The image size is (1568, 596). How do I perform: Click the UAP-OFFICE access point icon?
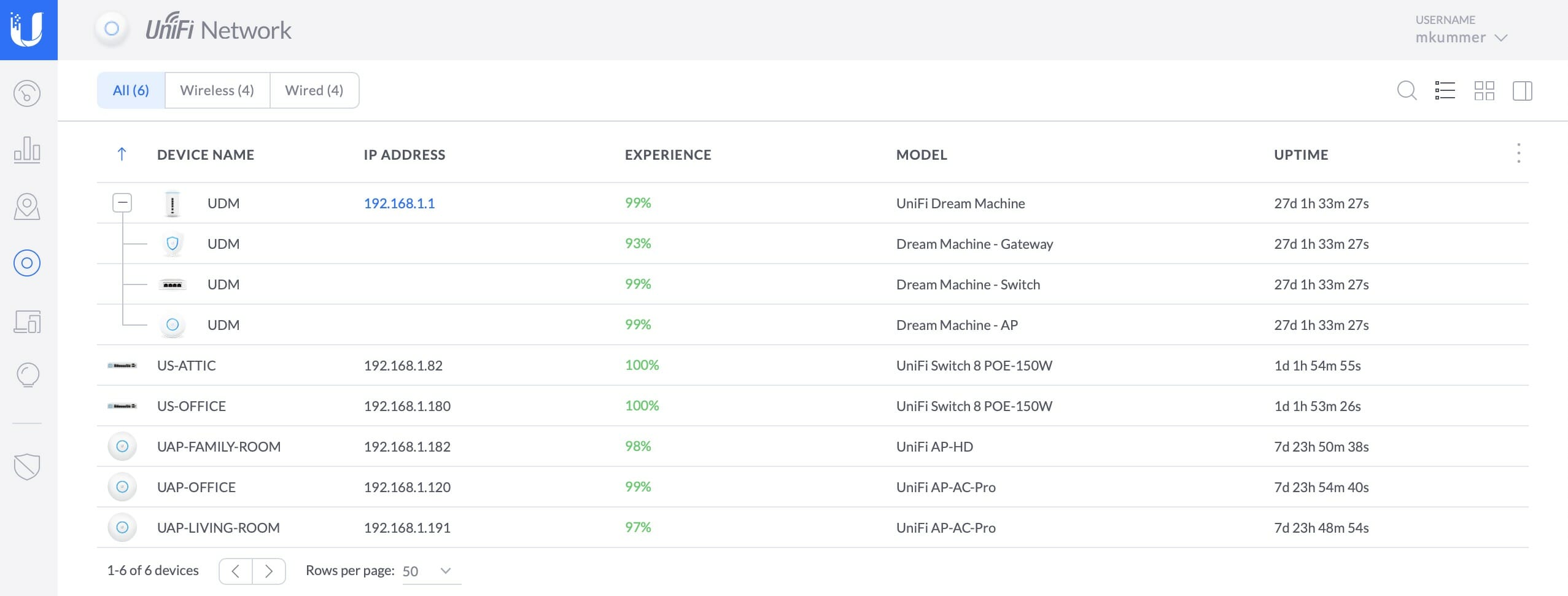pyautogui.click(x=122, y=487)
